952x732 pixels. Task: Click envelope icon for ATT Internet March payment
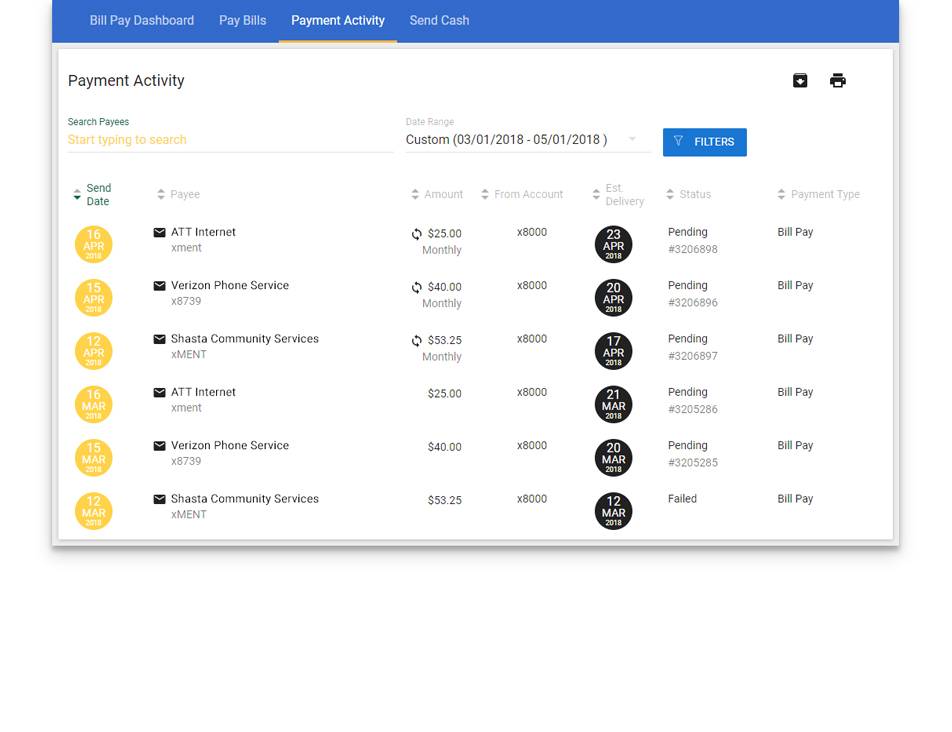[159, 393]
